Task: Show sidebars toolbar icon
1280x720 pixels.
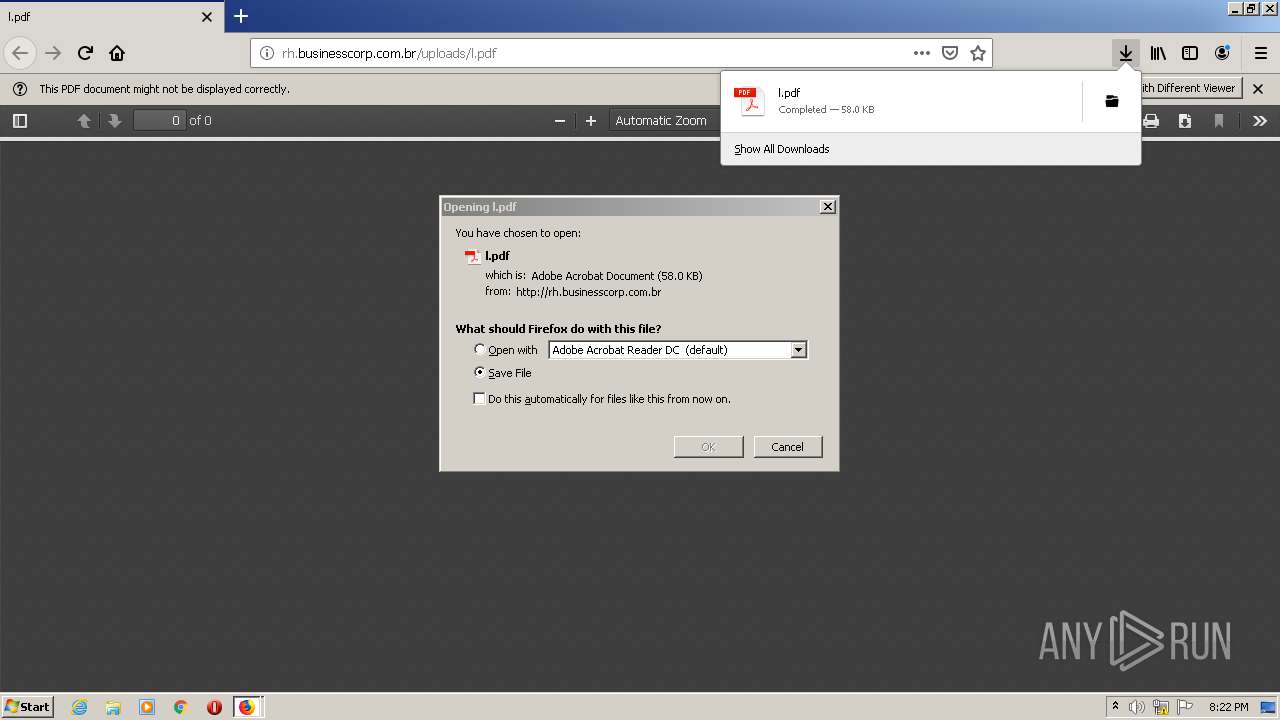Action: point(1190,53)
